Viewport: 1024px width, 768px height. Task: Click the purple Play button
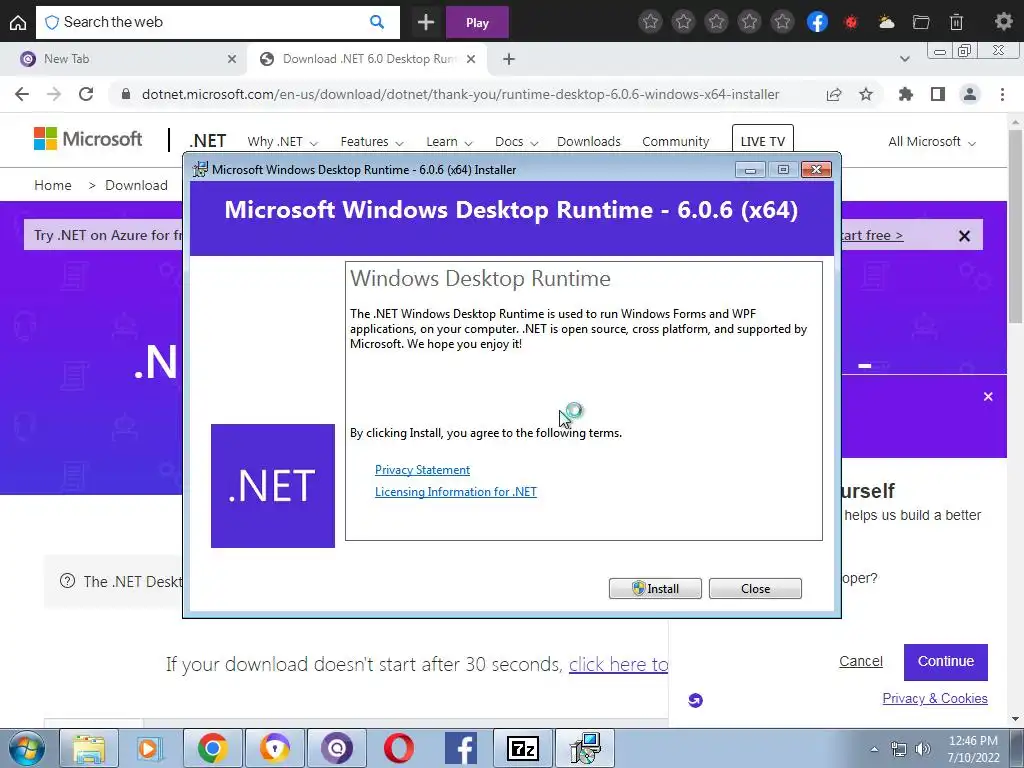point(477,23)
